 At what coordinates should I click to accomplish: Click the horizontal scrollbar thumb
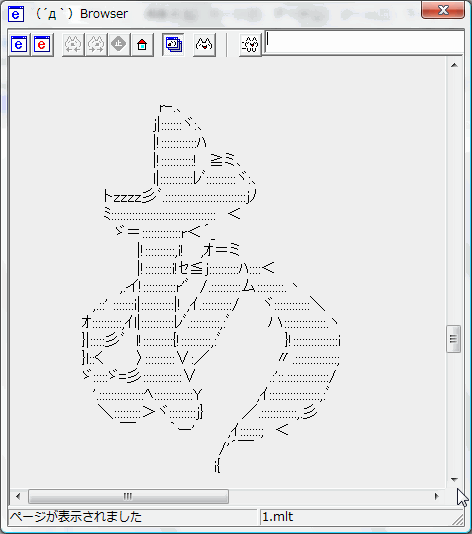(x=128, y=496)
